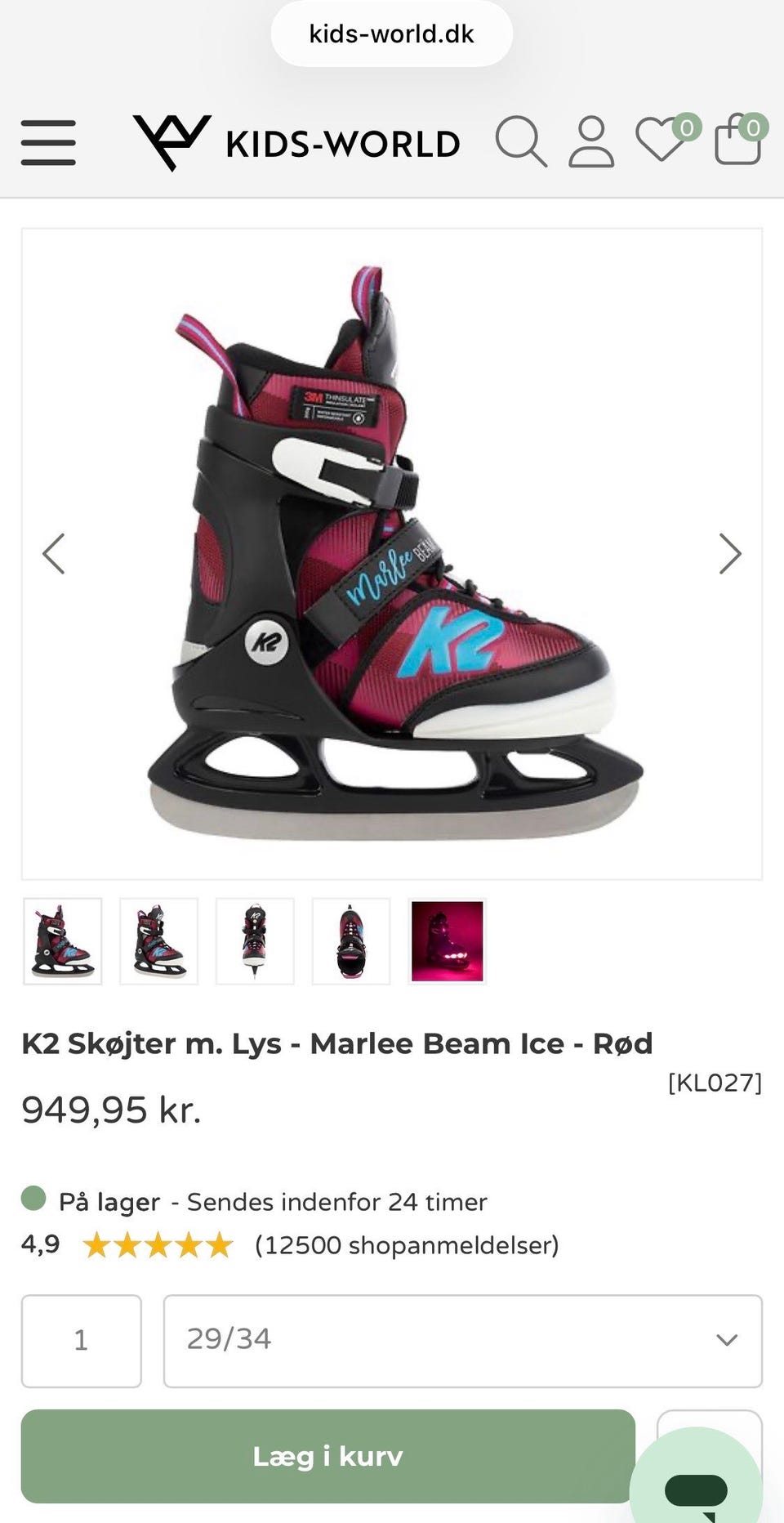Click the Læg i kurv button
The width and height of the screenshot is (784, 1523).
(328, 1456)
